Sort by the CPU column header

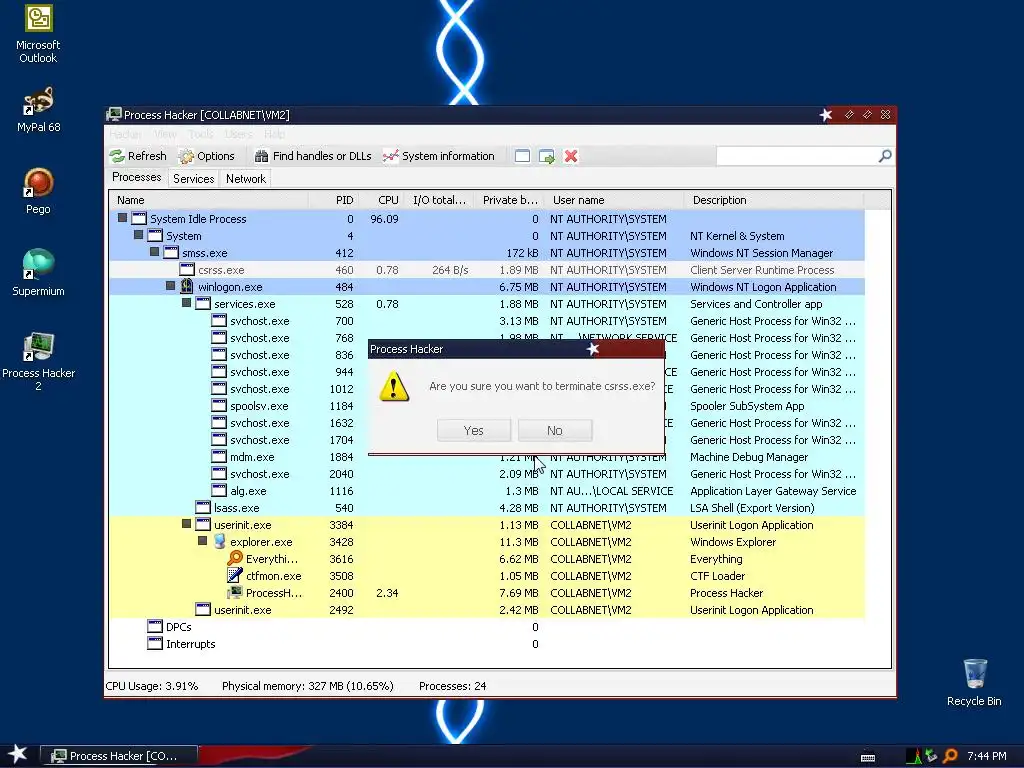[x=380, y=200]
